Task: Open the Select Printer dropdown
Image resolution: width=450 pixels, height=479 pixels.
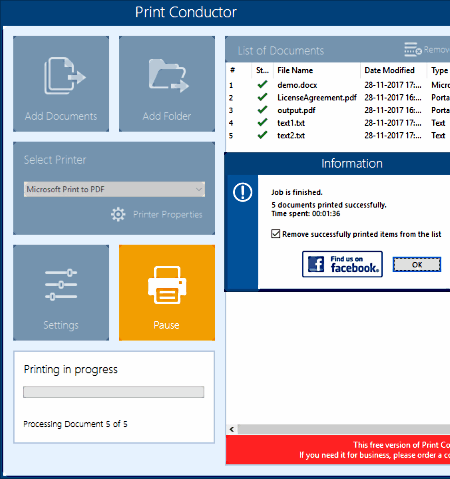Action: 114,189
